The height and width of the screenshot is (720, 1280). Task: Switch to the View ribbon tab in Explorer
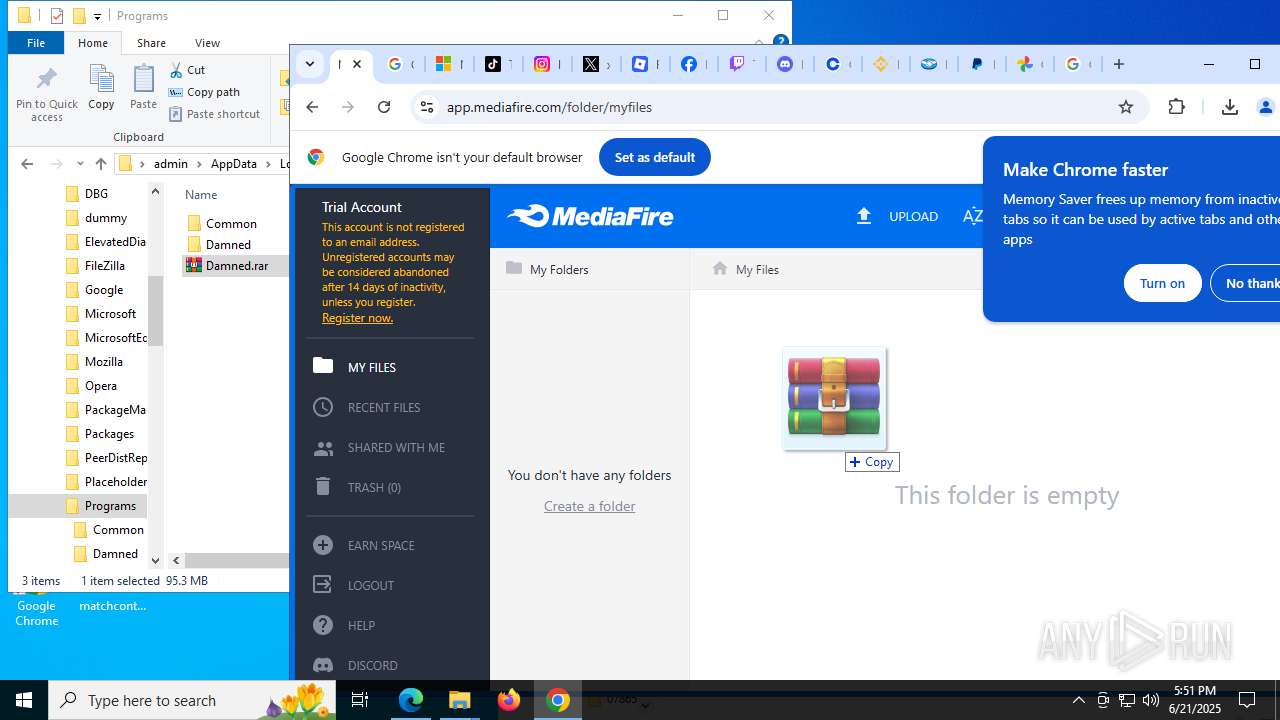click(x=207, y=43)
